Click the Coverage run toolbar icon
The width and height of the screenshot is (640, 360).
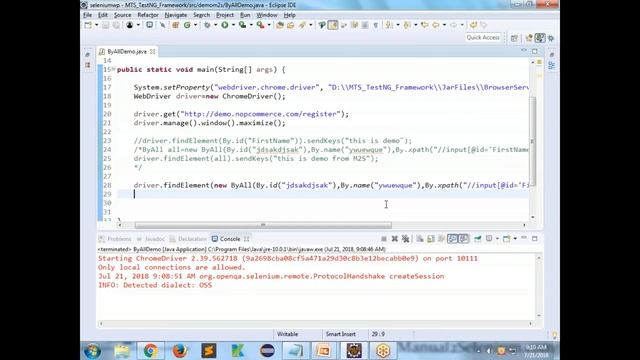pyautogui.click(x=242, y=25)
